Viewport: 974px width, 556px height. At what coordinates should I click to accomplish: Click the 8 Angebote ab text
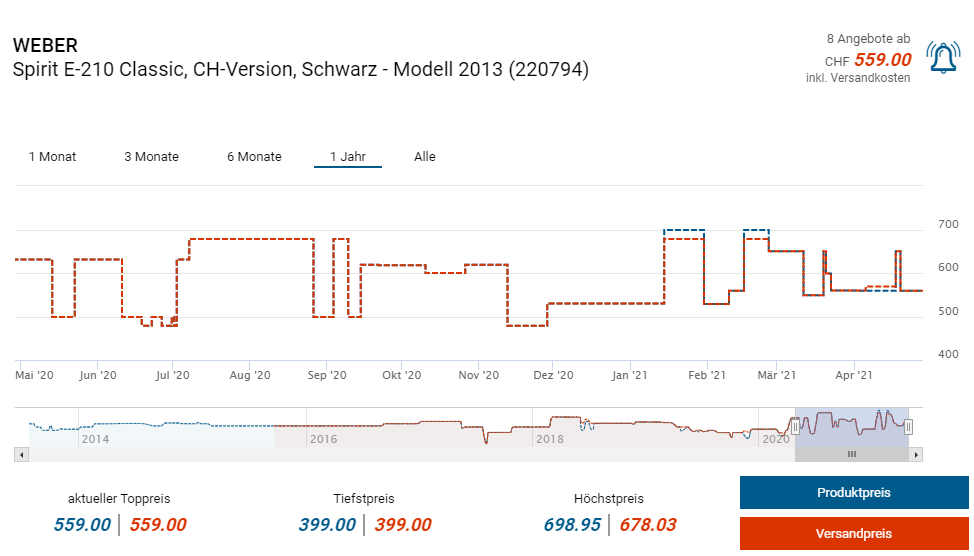[868, 39]
